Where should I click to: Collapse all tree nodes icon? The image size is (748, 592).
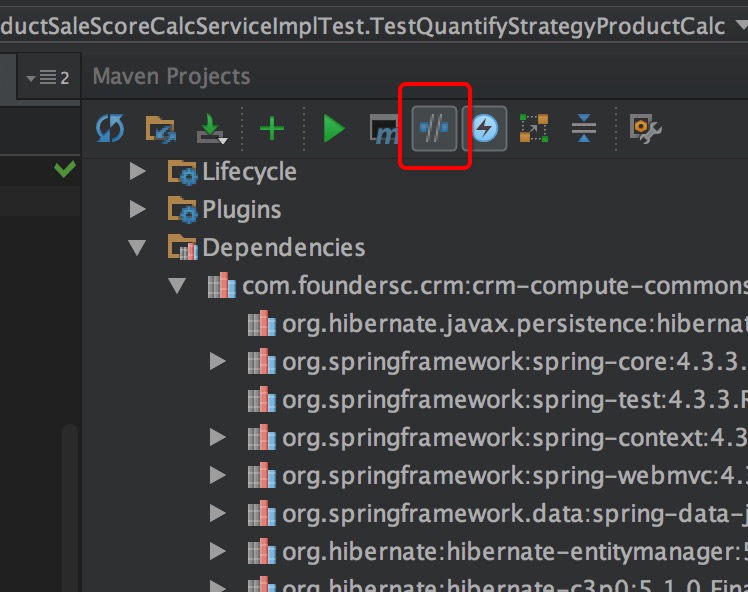click(584, 128)
